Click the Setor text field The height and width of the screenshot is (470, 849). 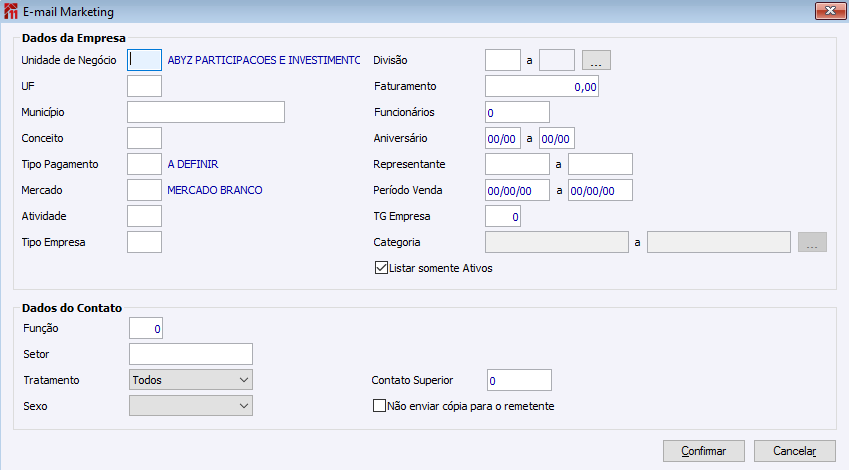tap(191, 354)
